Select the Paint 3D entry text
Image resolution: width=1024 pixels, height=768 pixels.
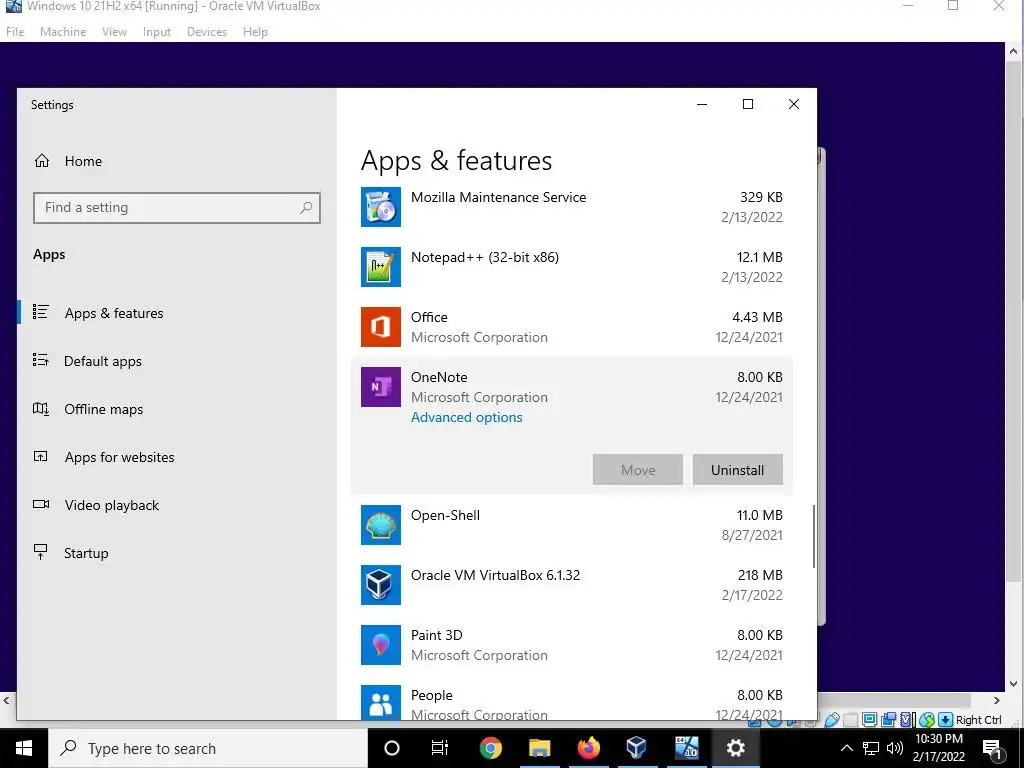coord(436,635)
